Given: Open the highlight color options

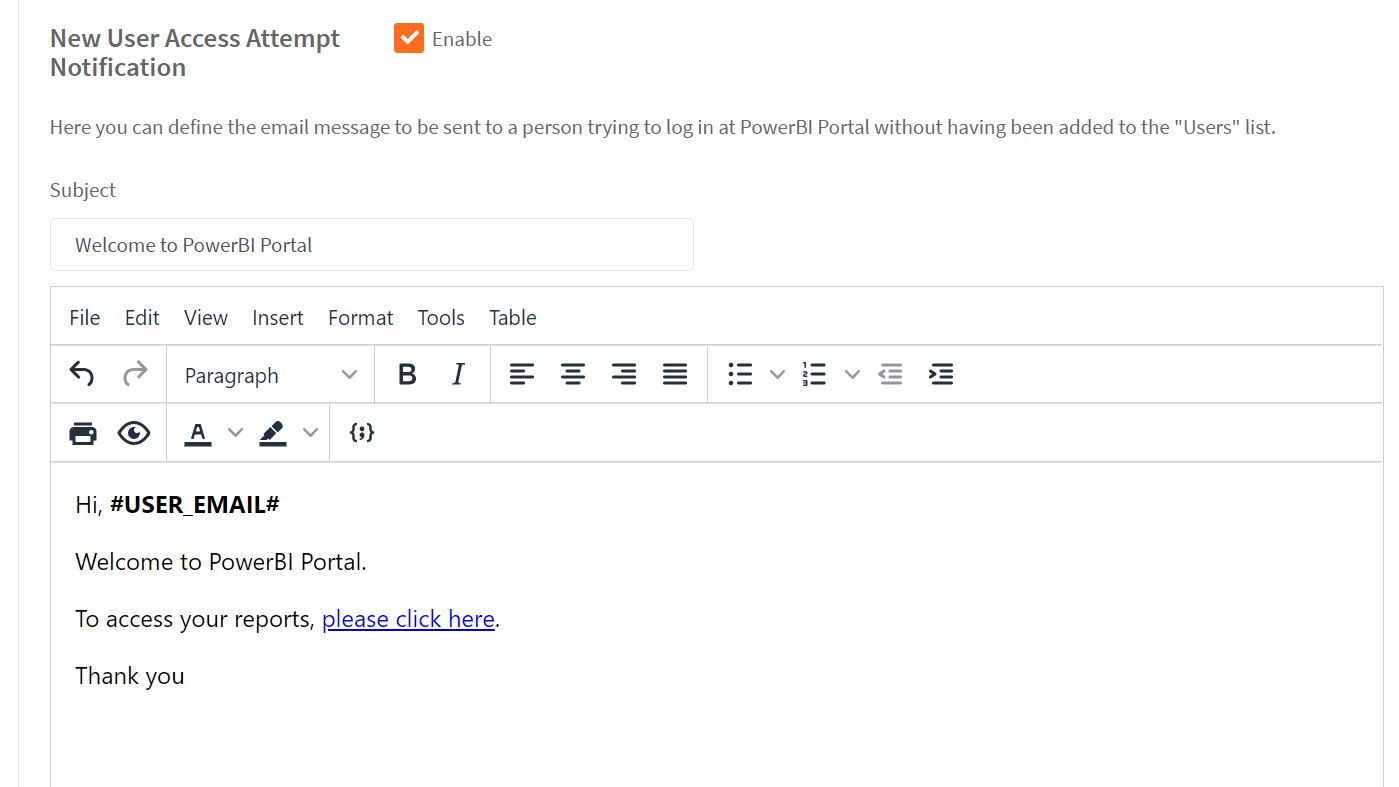Looking at the screenshot, I should click(x=310, y=432).
